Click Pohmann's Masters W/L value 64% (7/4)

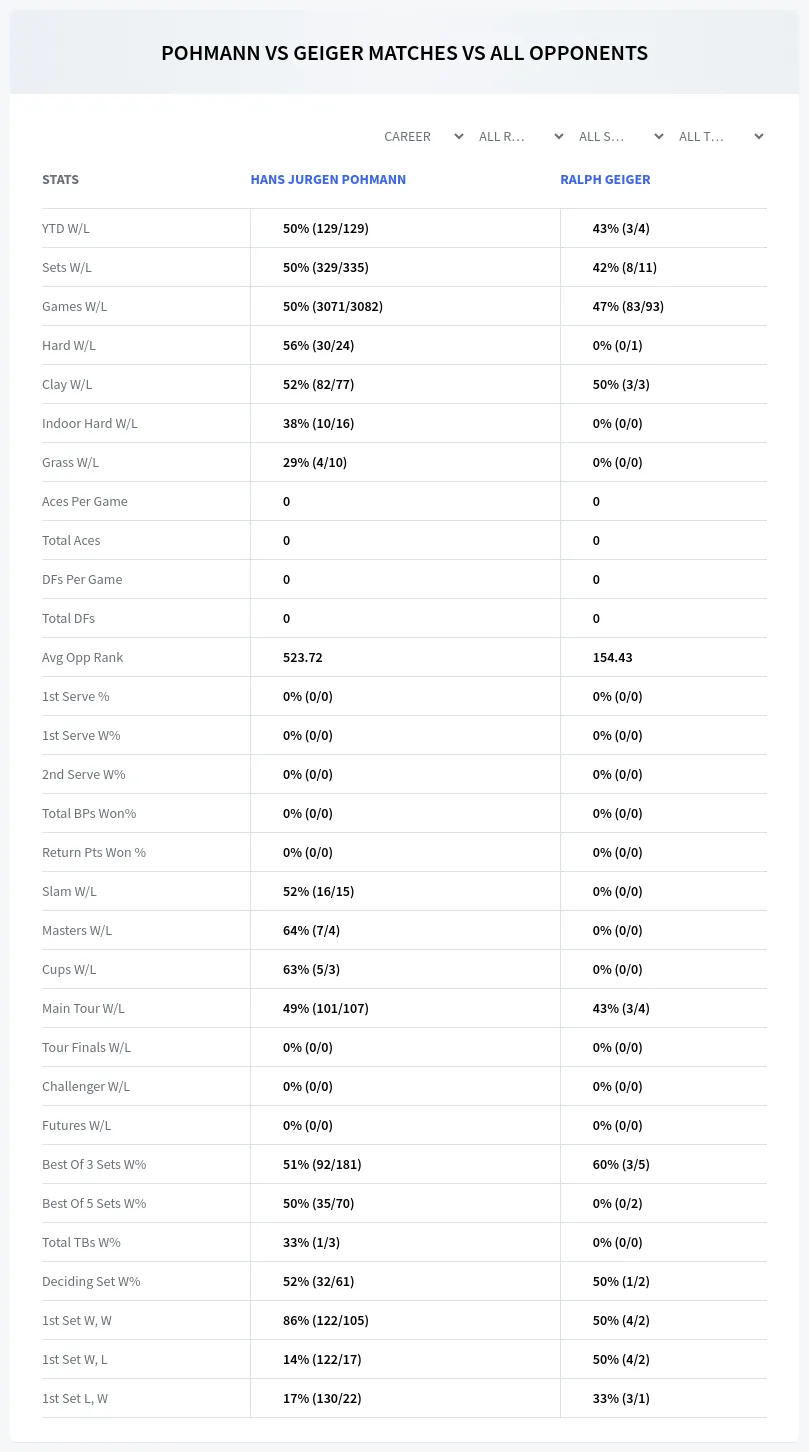point(311,930)
